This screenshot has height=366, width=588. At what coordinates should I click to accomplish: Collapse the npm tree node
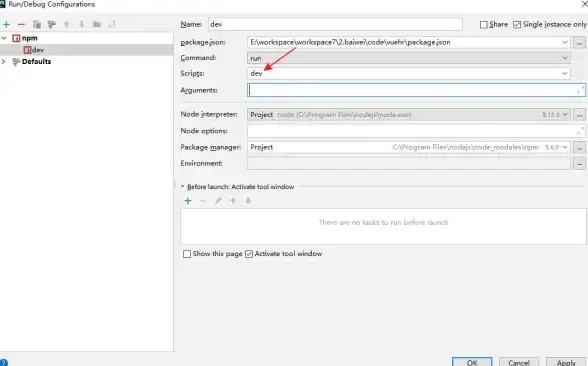click(x=4, y=38)
